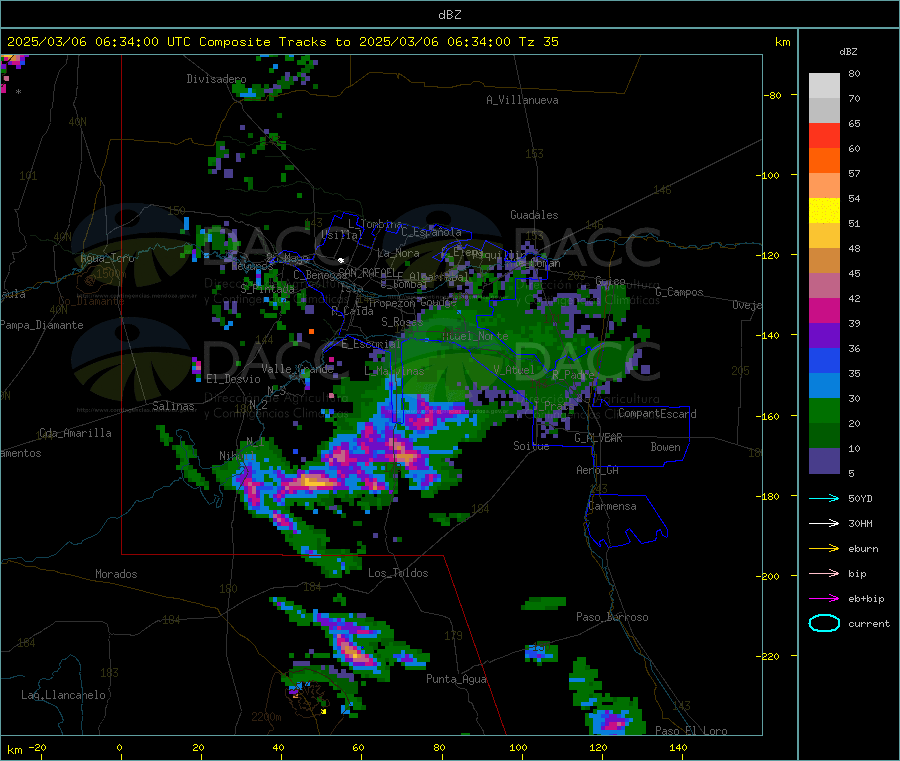The width and height of the screenshot is (900, 761).
Task: Click the 'Cda_Amarilla' map label
Action: [x=75, y=433]
